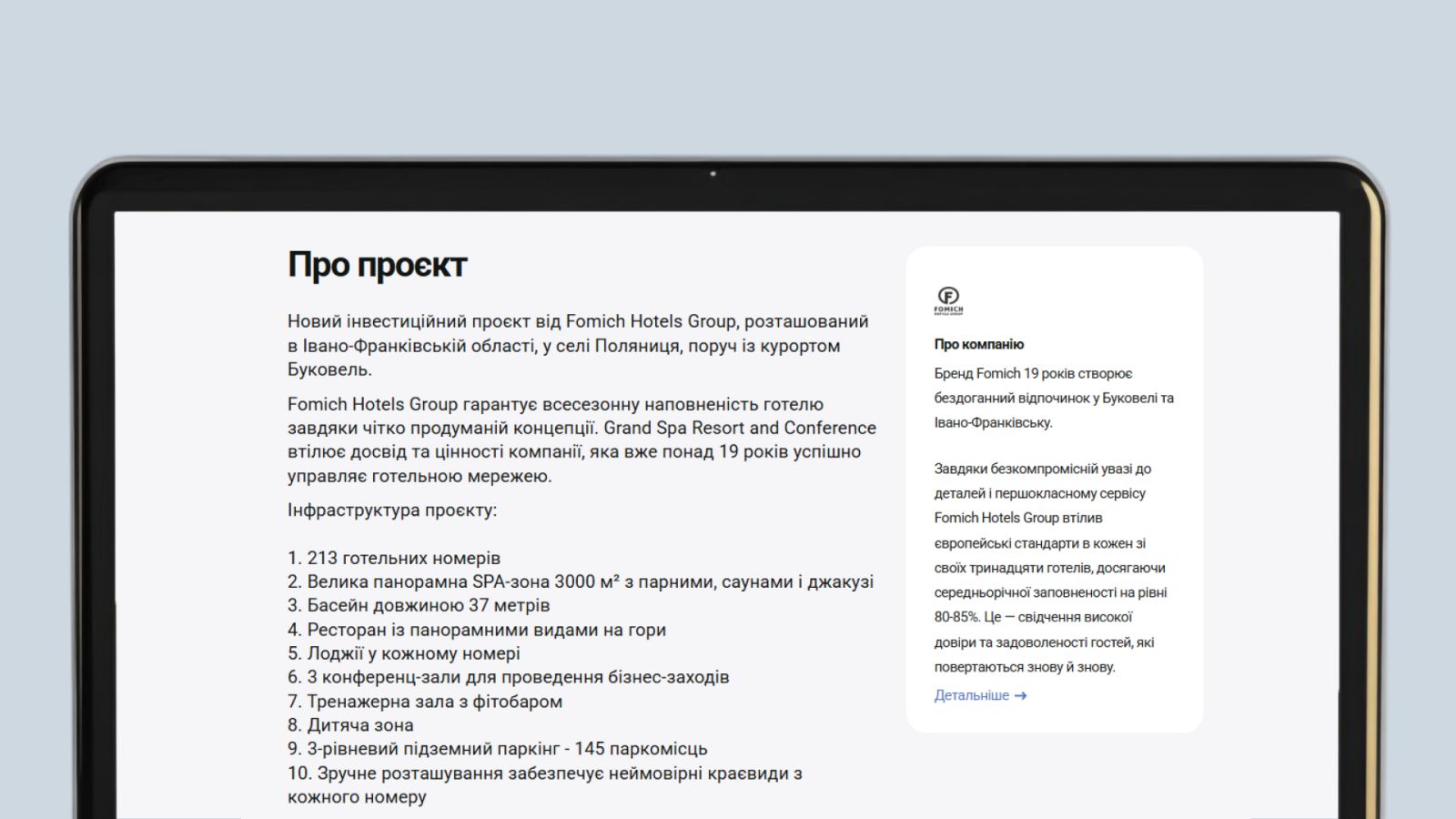Click the Fomich Hotels Group logo
1456x819 pixels.
(948, 299)
